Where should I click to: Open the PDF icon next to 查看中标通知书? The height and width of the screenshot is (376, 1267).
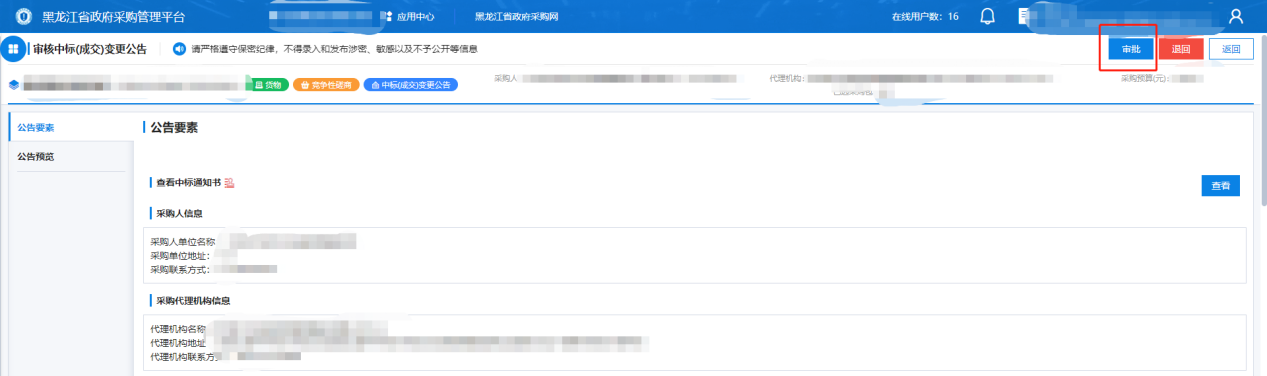coord(229,183)
